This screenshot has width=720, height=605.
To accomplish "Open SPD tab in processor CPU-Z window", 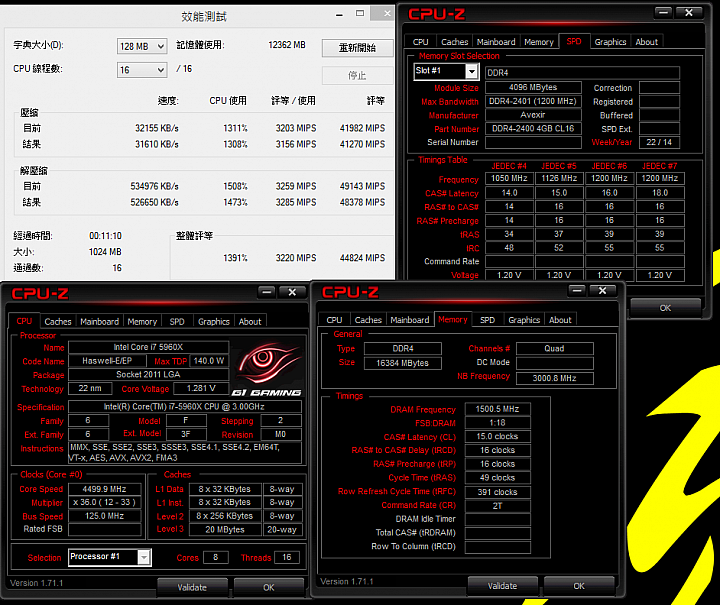I will 177,322.
